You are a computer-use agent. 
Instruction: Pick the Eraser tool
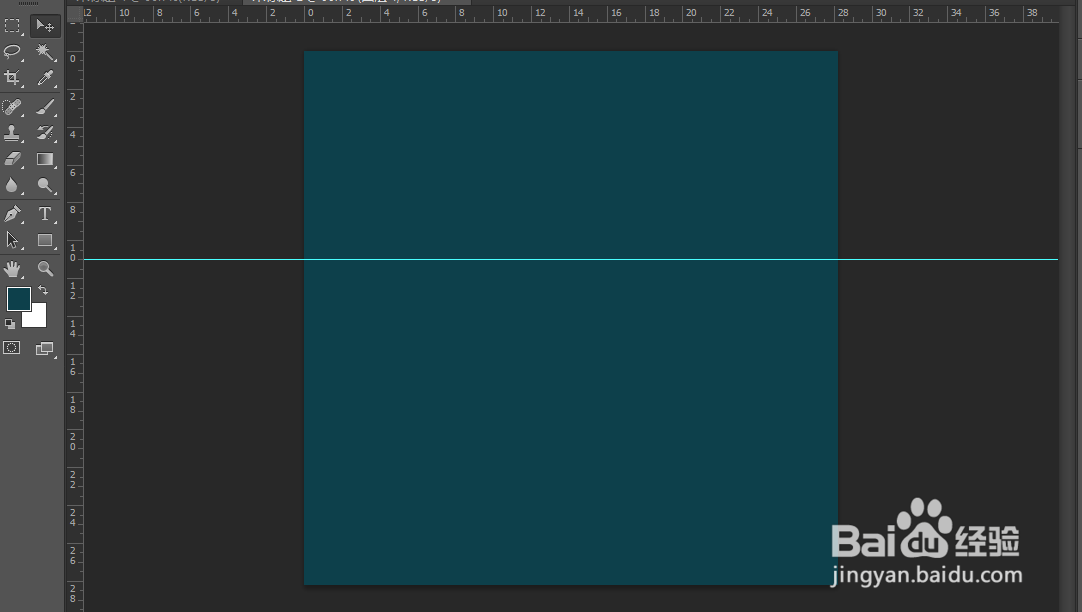[12, 159]
